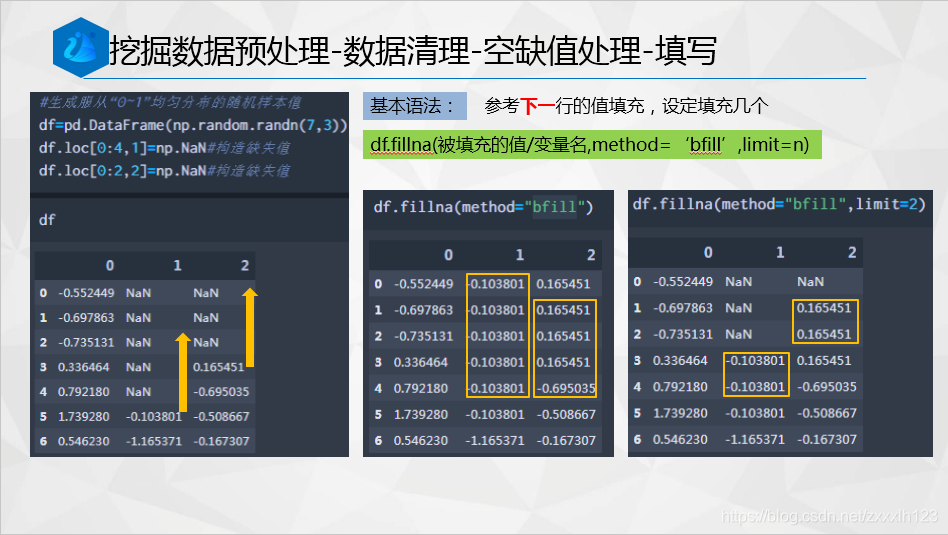Click -1.165371 in the original df table
Image resolution: width=948 pixels, height=535 pixels.
coord(154,442)
